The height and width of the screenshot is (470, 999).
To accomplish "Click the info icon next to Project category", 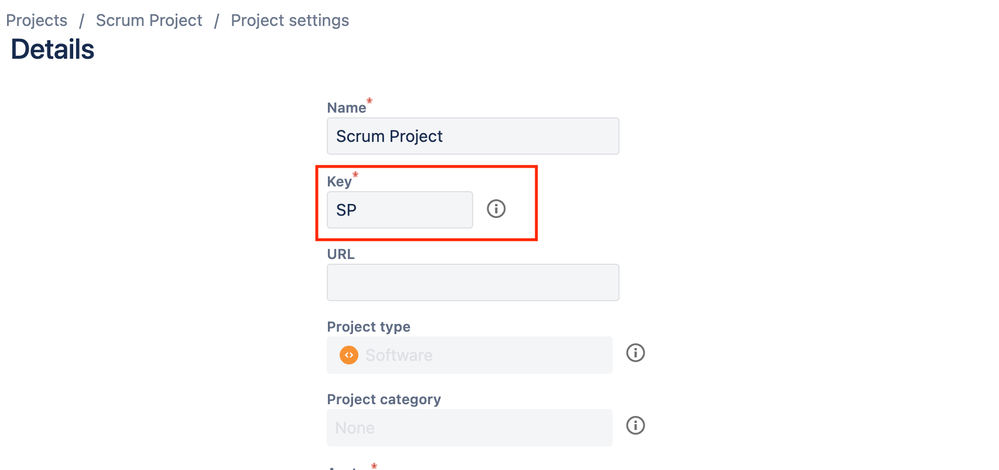I will coord(635,426).
